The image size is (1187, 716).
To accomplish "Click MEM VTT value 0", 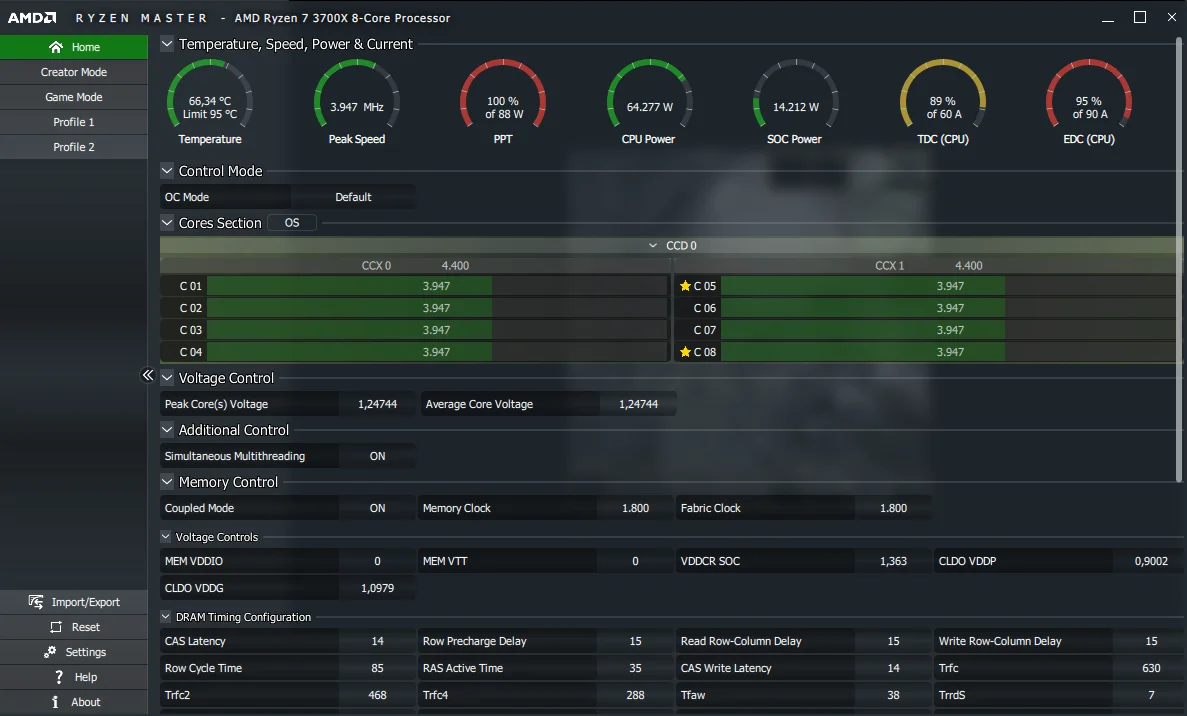I will pos(635,561).
